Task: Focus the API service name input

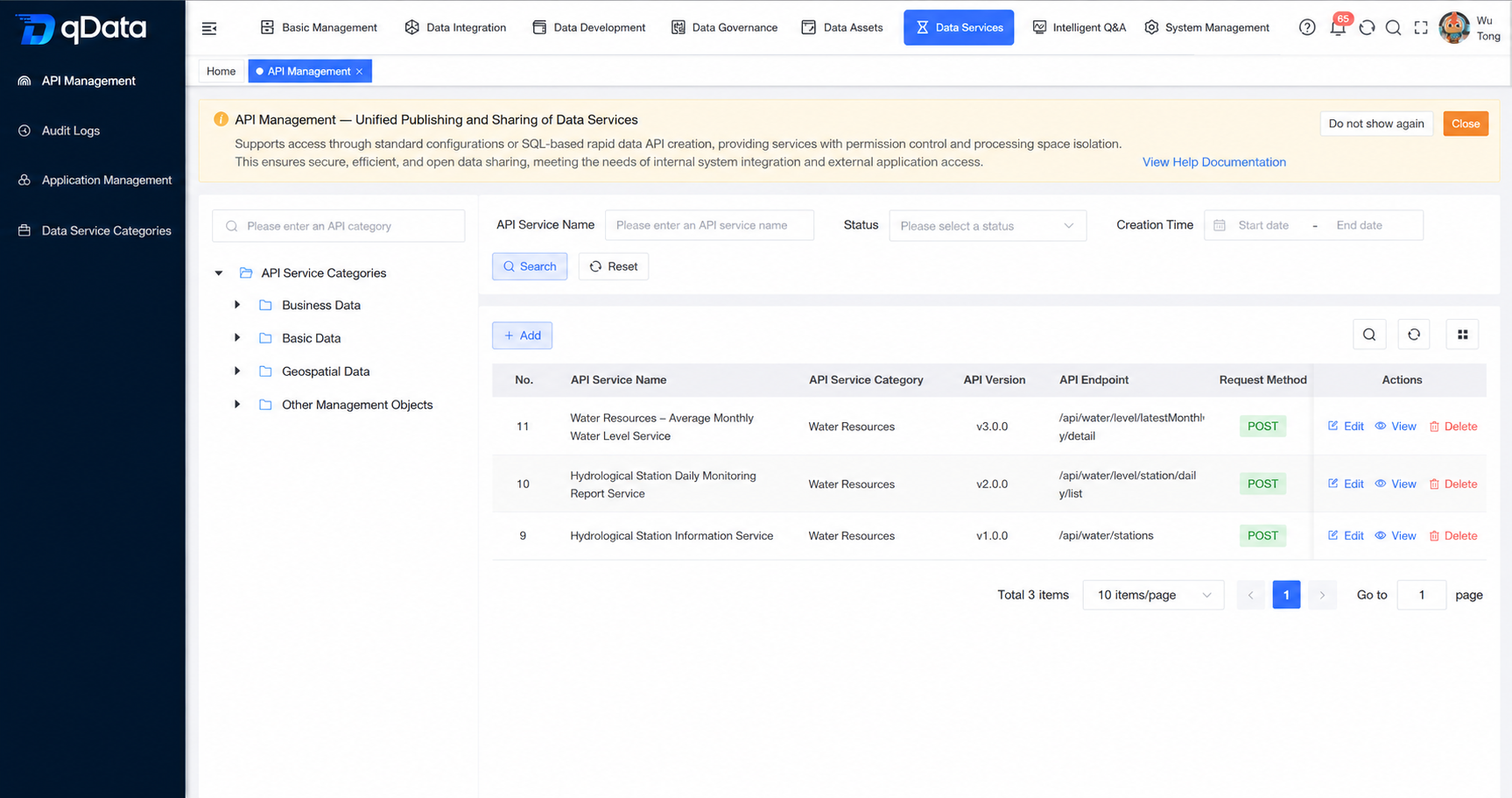Action: click(x=709, y=225)
